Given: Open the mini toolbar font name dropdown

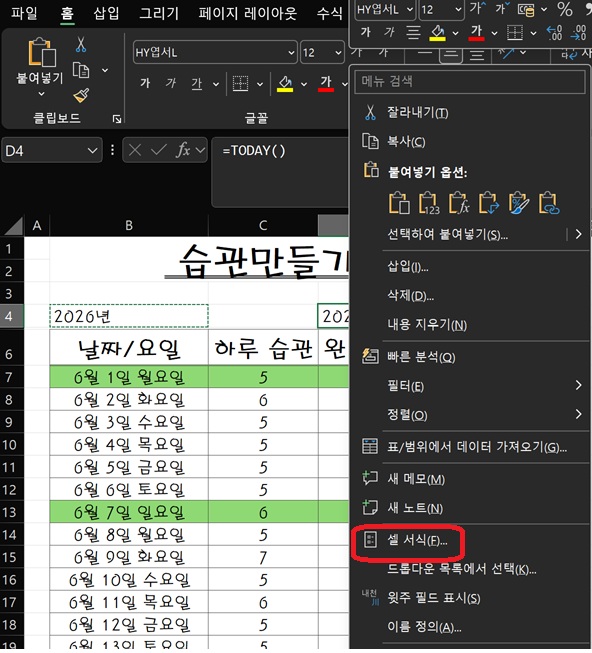Looking at the screenshot, I should [x=410, y=9].
